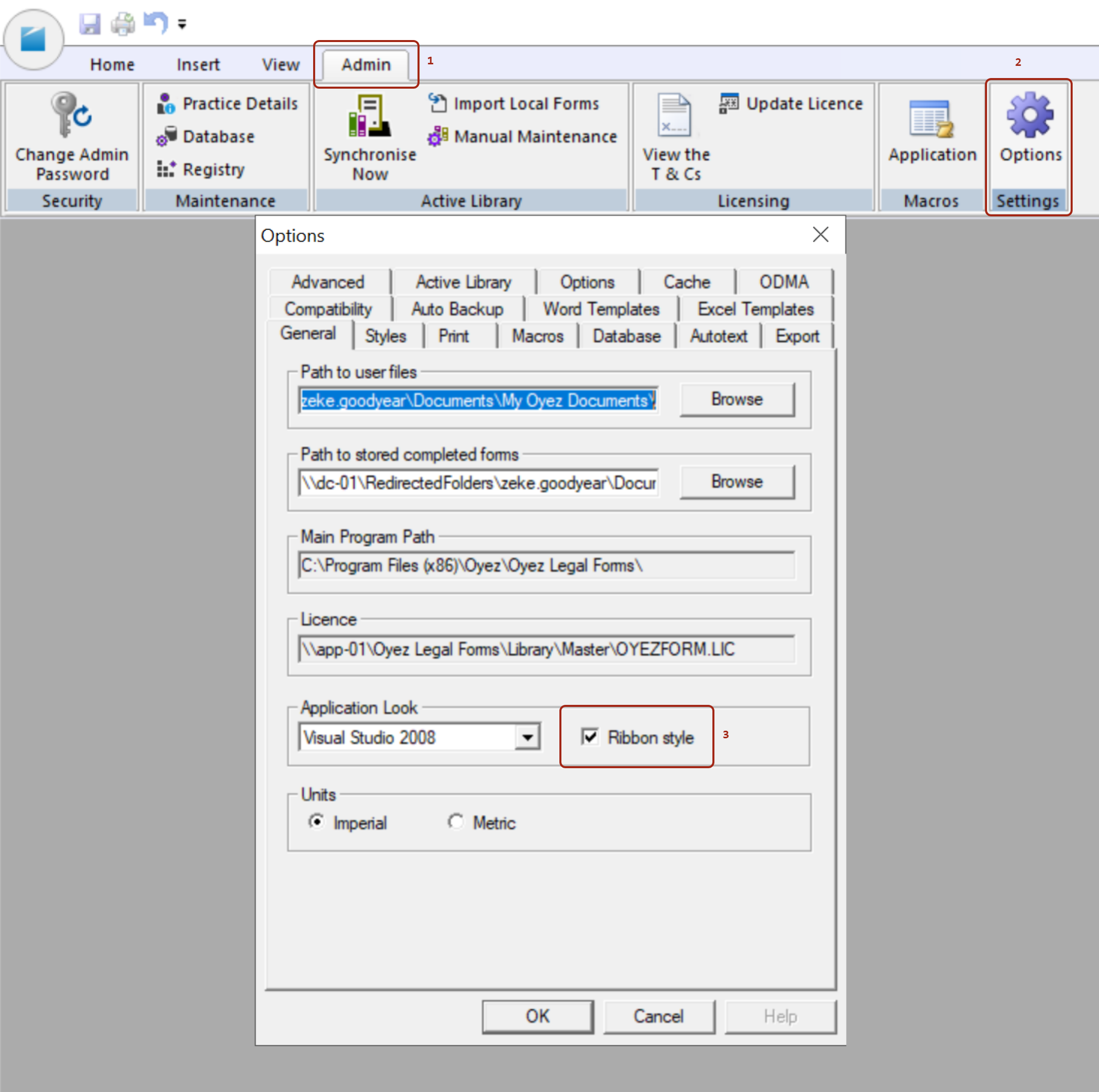1099x1092 pixels.
Task: Switch to the Auto Backup tab
Action: coord(458,309)
